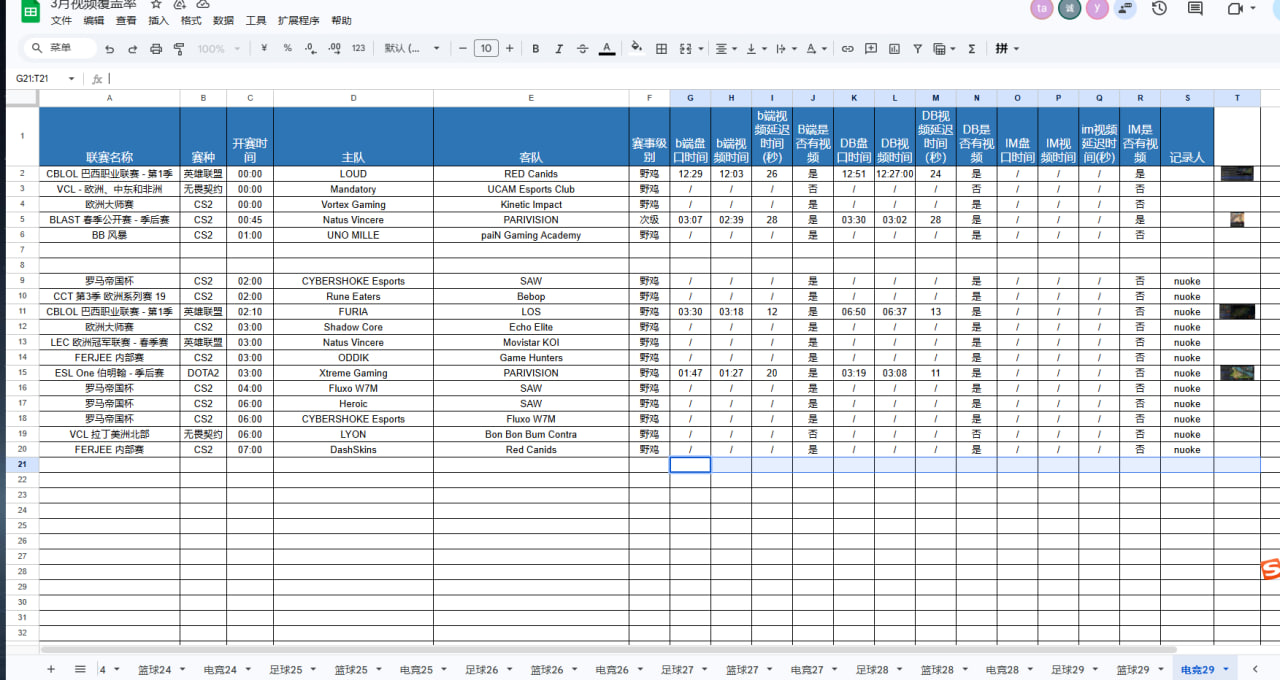Viewport: 1280px width, 680px height.
Task: Open Google Sheets home icon
Action: [30, 10]
